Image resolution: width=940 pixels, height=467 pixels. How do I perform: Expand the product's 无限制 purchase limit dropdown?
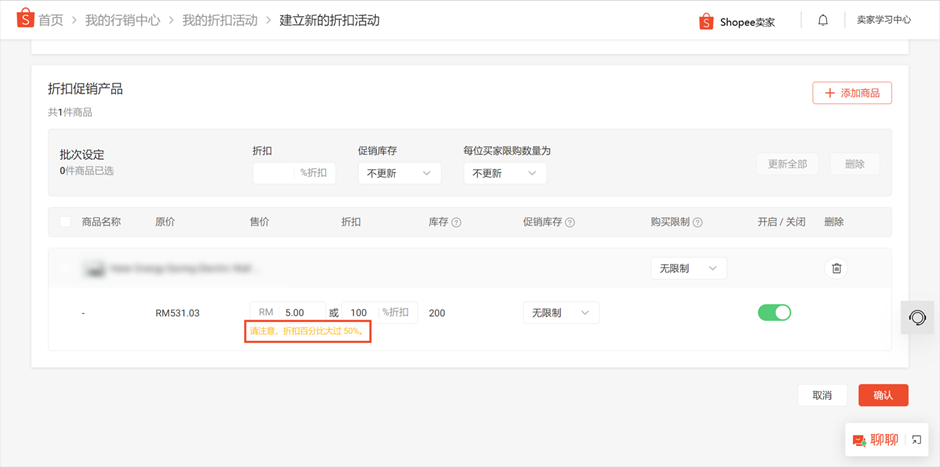point(688,268)
